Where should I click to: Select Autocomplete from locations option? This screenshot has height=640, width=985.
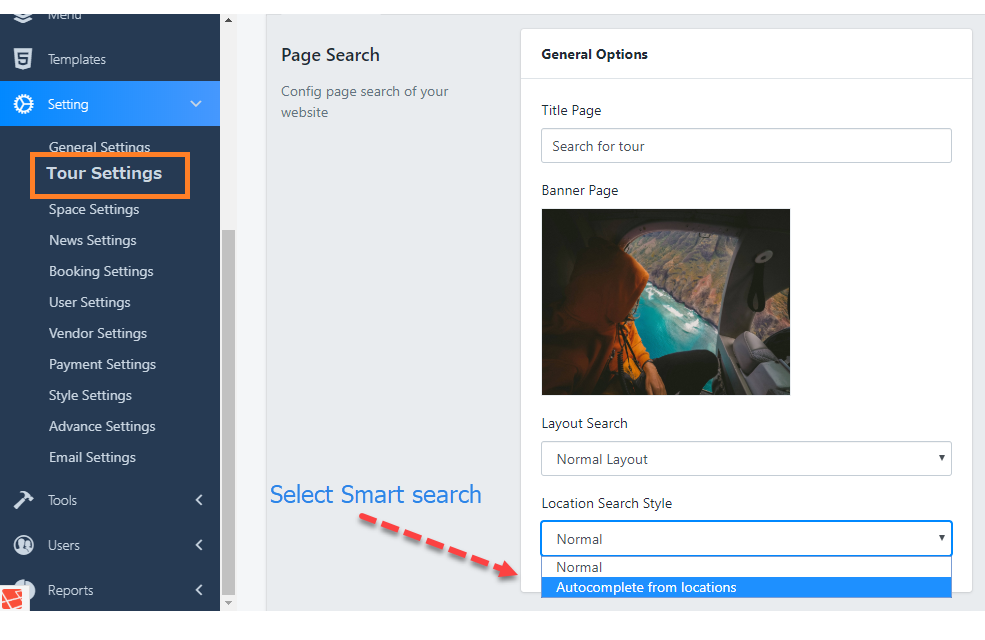[x=745, y=587]
